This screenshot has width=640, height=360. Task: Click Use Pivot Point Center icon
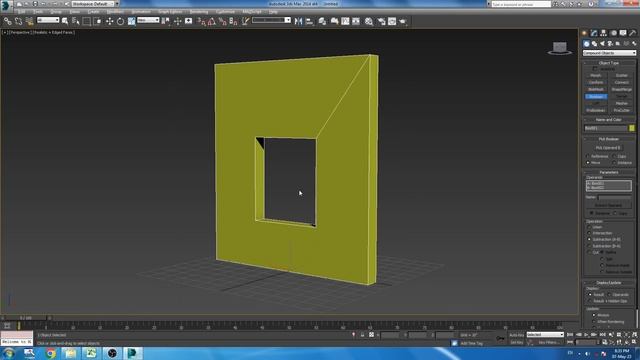[x=166, y=21]
